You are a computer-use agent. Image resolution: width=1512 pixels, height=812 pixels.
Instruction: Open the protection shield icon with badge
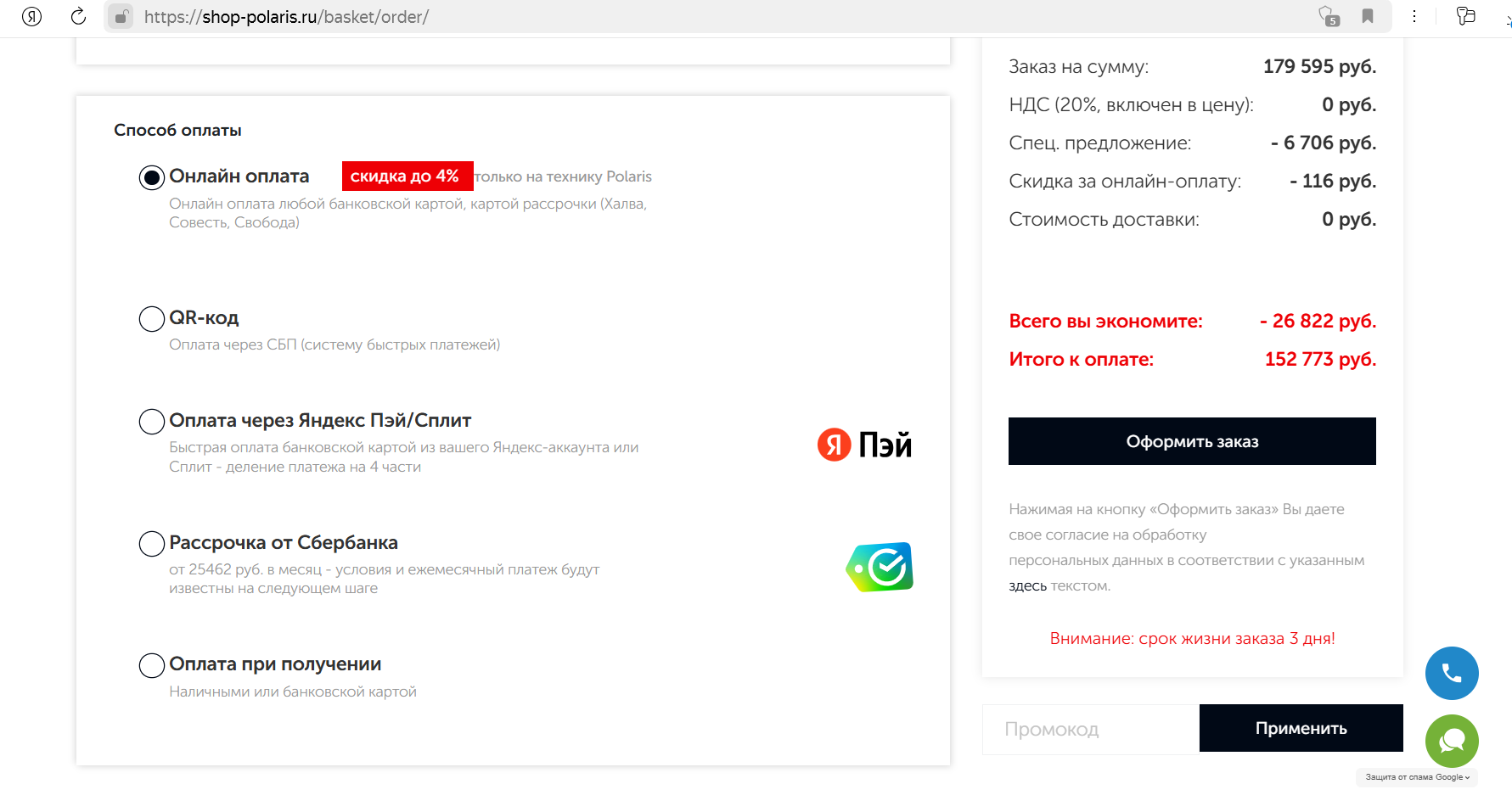1328,16
